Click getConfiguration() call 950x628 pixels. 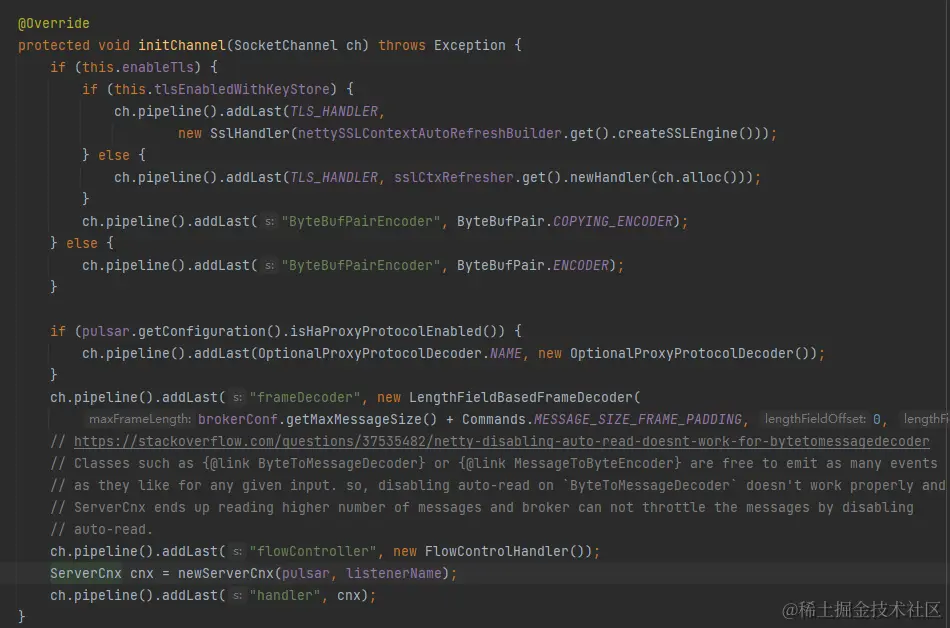pos(210,331)
